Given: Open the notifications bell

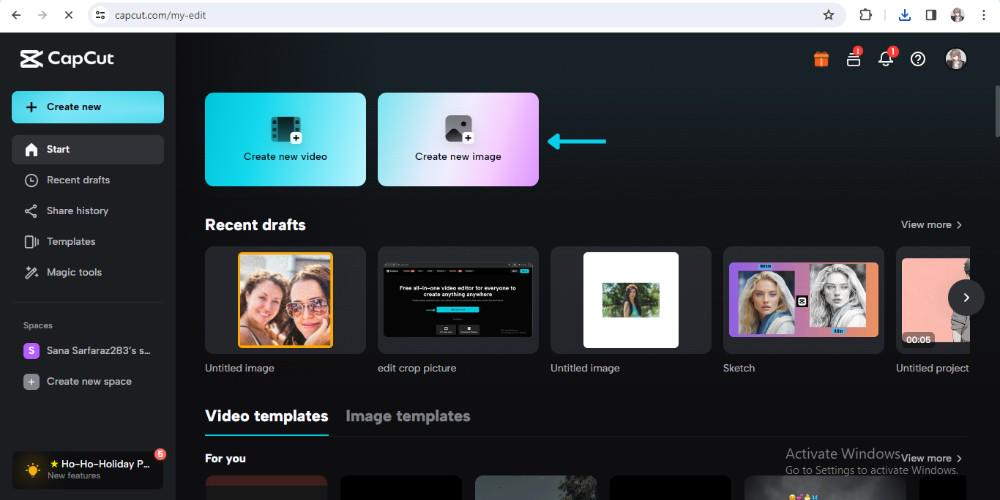Looking at the screenshot, I should pos(886,58).
